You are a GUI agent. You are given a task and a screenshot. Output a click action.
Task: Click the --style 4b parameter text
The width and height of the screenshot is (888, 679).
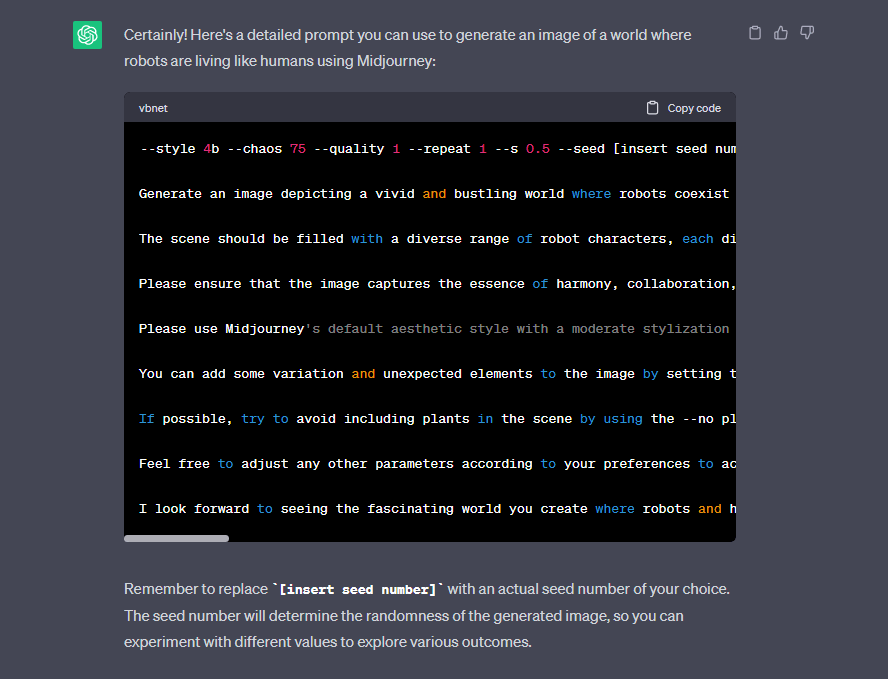182,148
